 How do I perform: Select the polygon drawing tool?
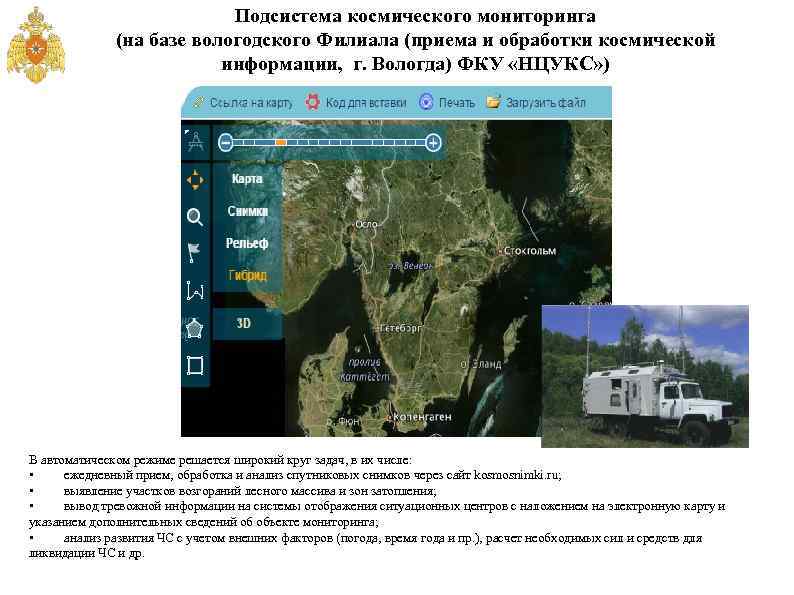[x=194, y=329]
